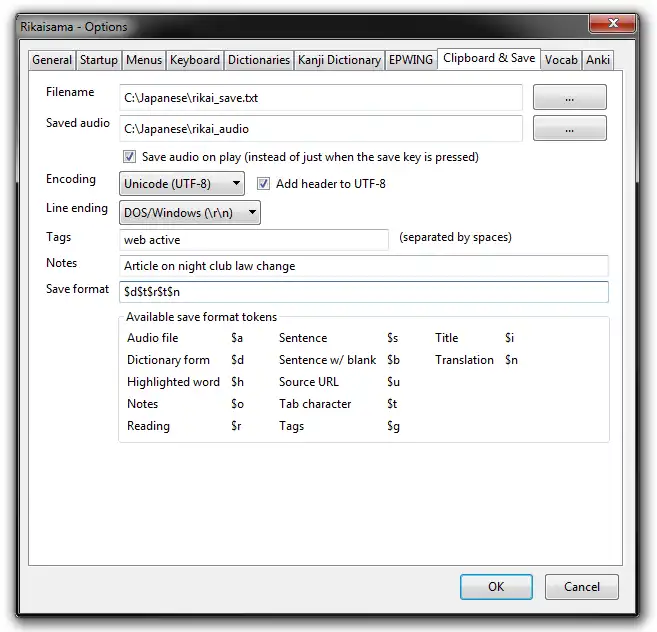Click the $g tags token
This screenshot has height=632, width=657.
coord(393,426)
